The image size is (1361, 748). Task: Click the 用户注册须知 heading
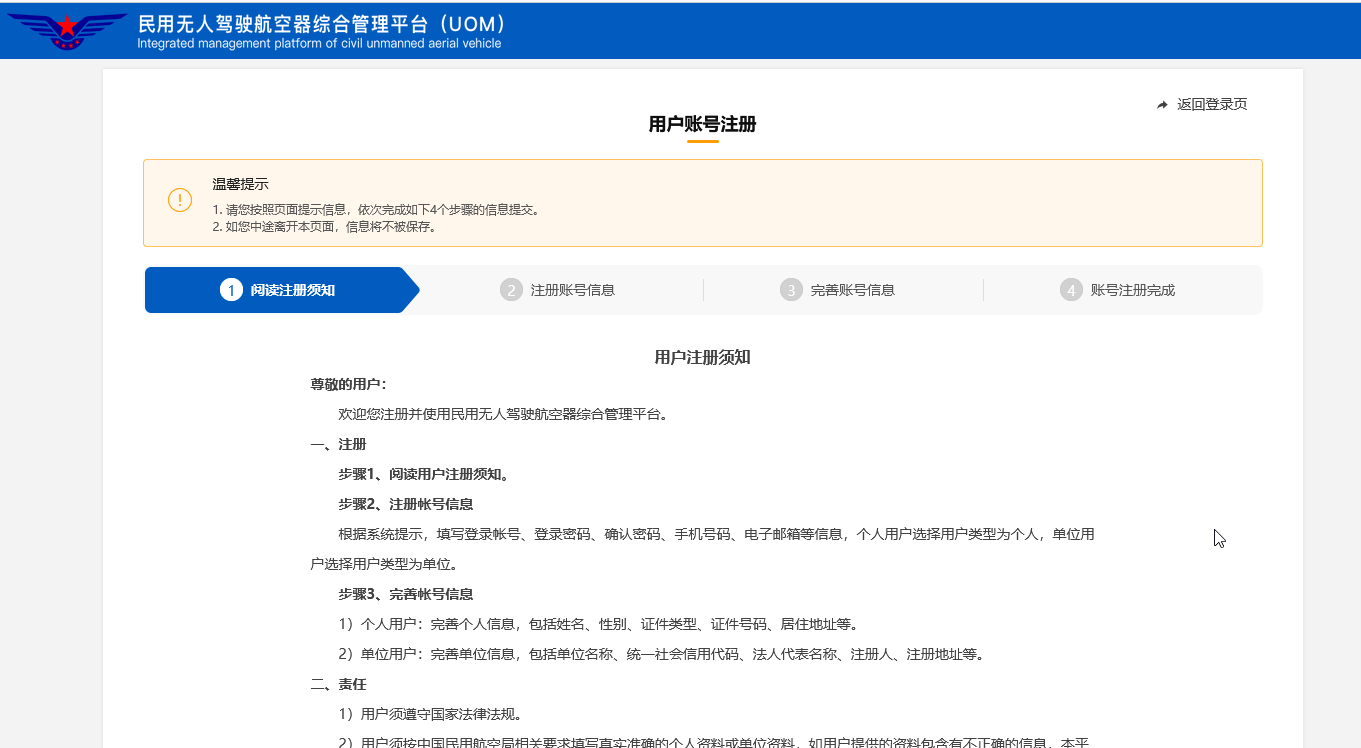coord(702,357)
